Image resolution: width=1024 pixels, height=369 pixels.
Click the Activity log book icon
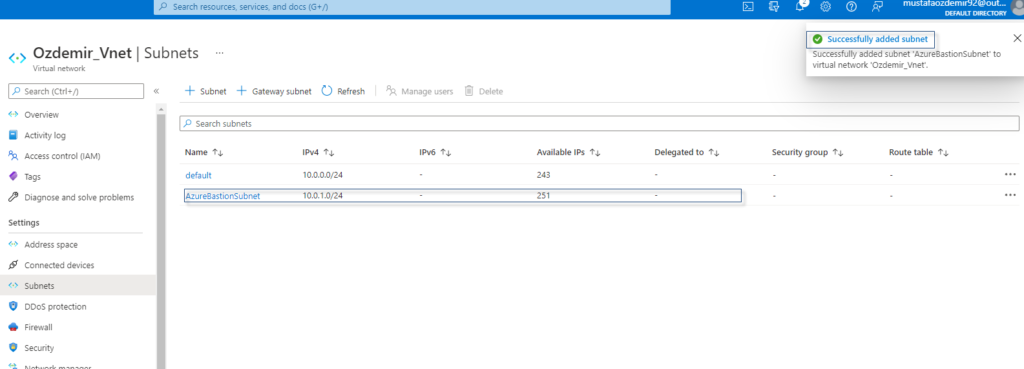(12, 135)
